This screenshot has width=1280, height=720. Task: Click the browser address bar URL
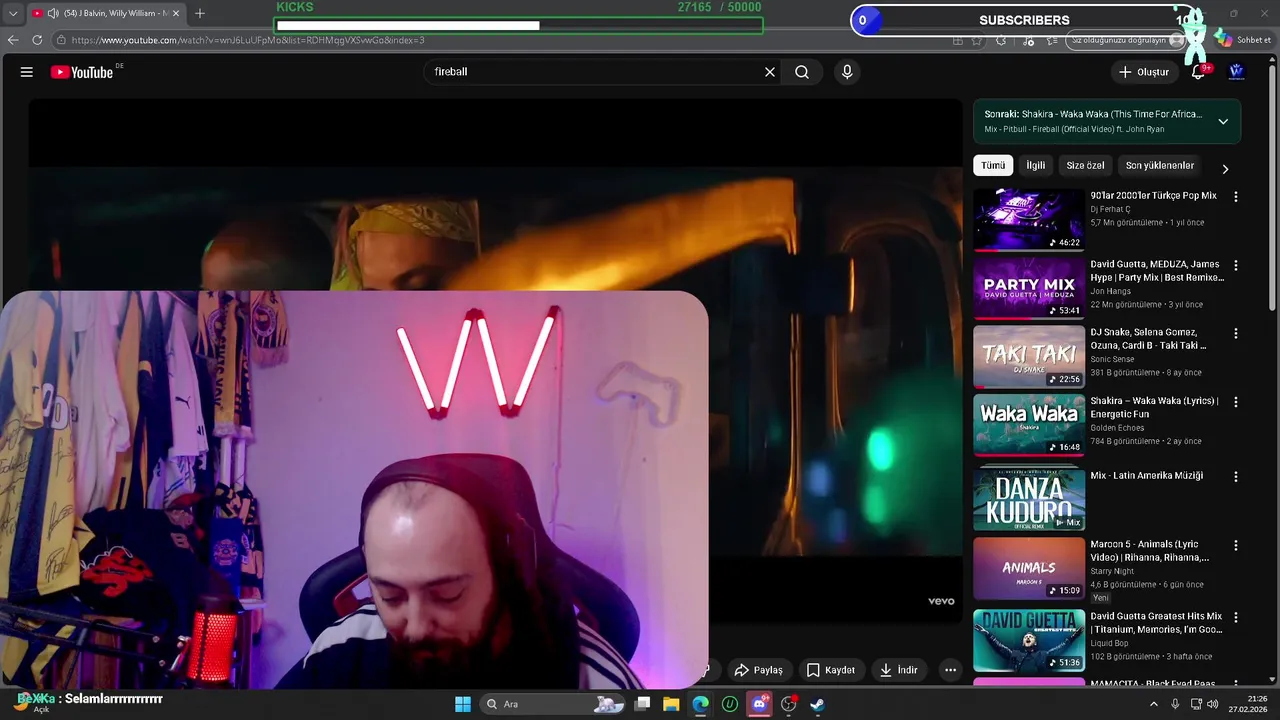[248, 40]
